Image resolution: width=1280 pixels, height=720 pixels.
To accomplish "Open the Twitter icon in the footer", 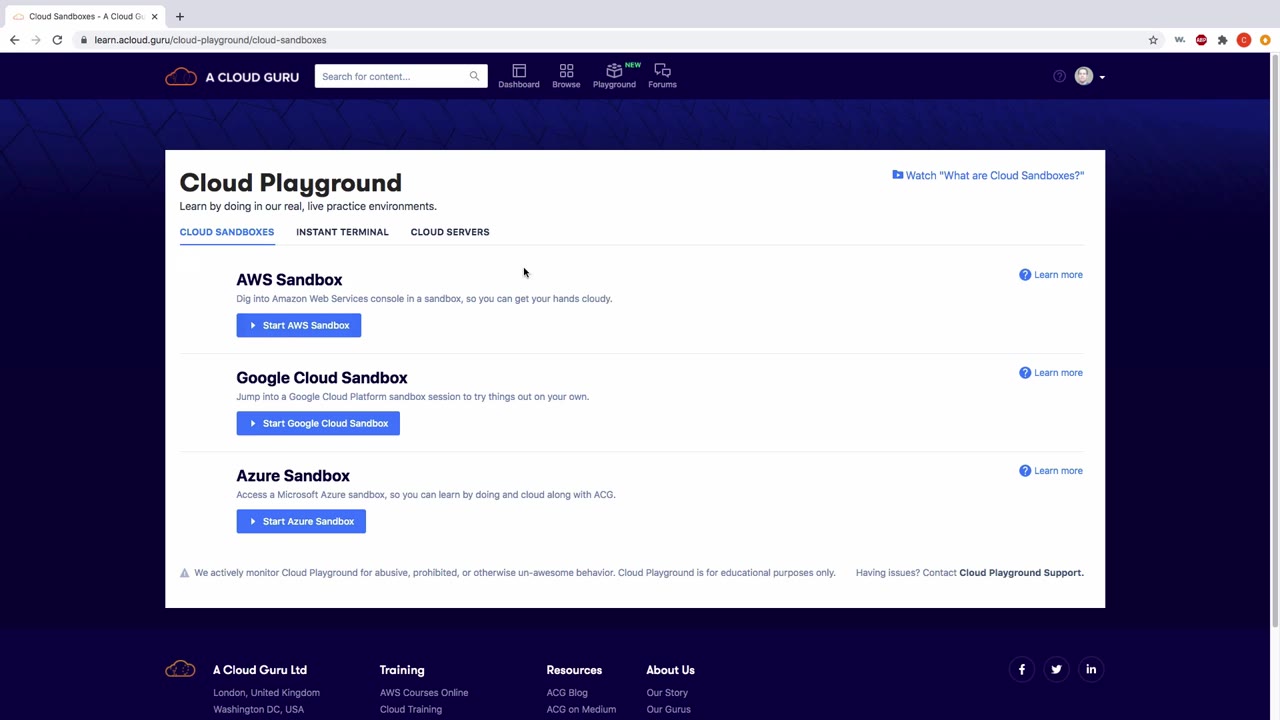I will pyautogui.click(x=1056, y=670).
